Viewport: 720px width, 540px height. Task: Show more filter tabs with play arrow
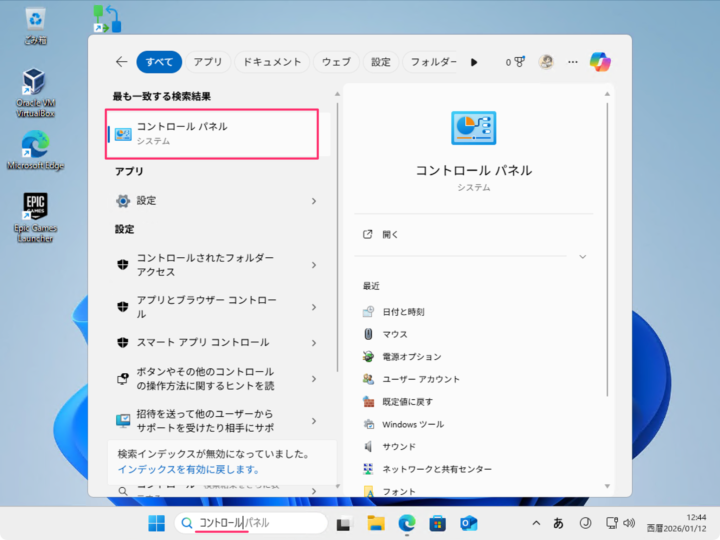pos(474,62)
